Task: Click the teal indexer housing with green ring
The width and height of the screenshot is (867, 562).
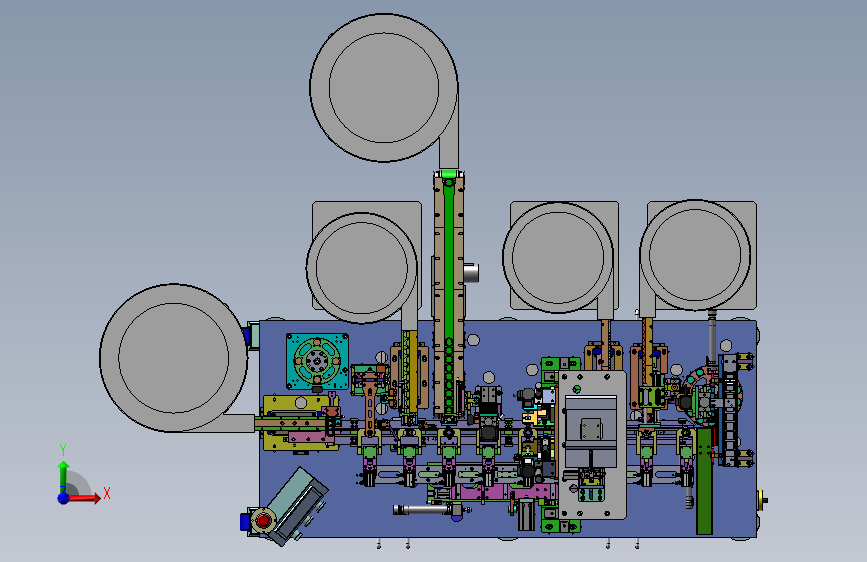Action: point(317,361)
